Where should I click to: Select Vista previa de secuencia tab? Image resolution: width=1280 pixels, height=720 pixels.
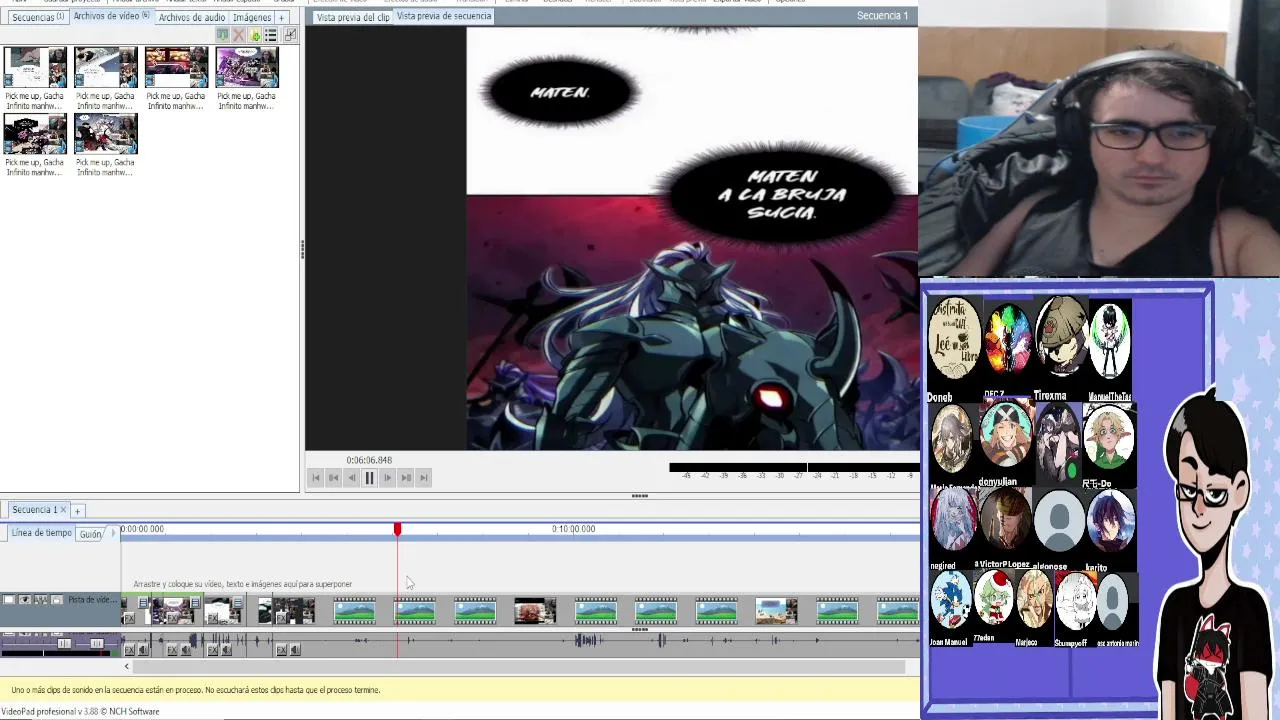pos(444,16)
